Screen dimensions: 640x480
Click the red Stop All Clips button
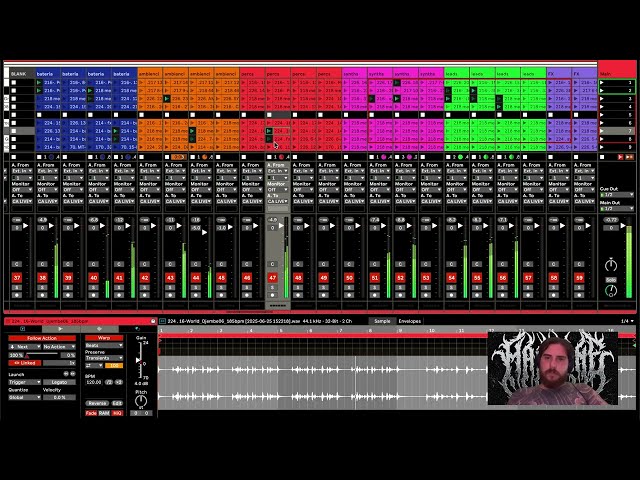[620, 157]
